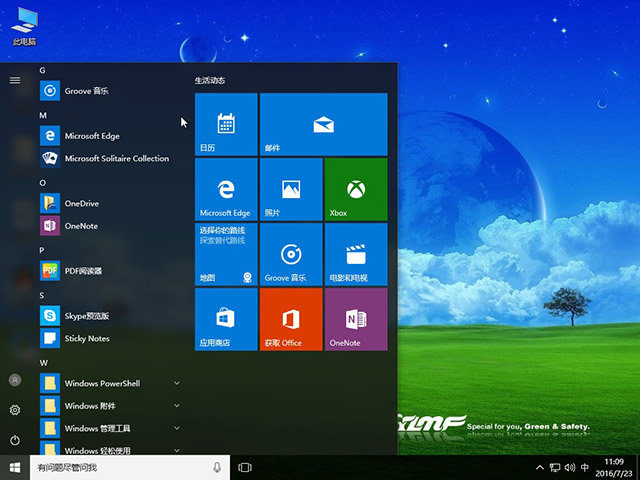Click the power button in Start menu
This screenshot has height=480, width=640.
click(15, 440)
